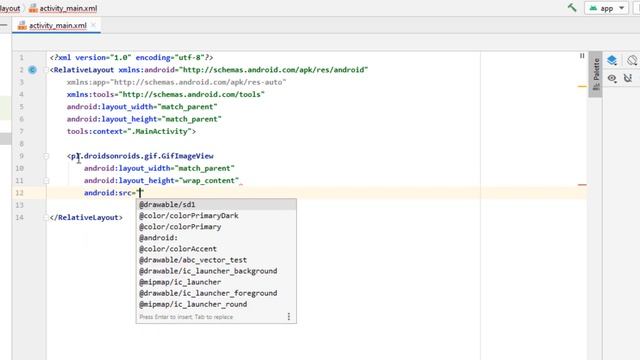Click the red error marker in scrollbar stripe
The image size is (640, 360).
click(582, 185)
